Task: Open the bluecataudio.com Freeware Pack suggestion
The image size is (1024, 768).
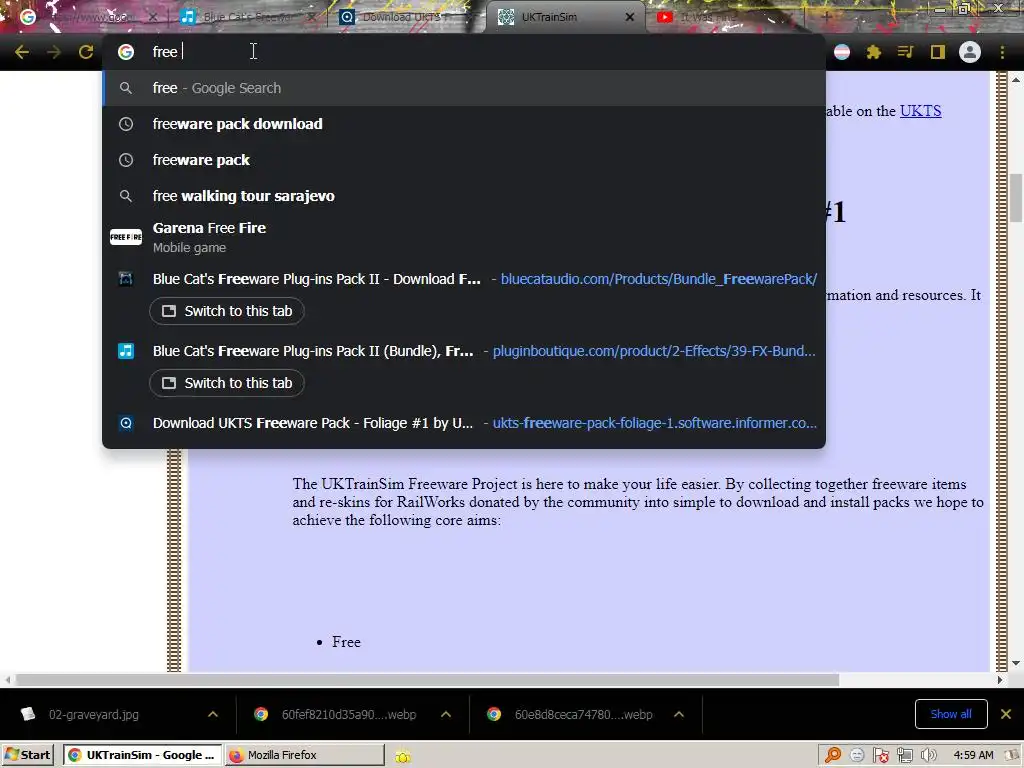Action: coord(464,280)
